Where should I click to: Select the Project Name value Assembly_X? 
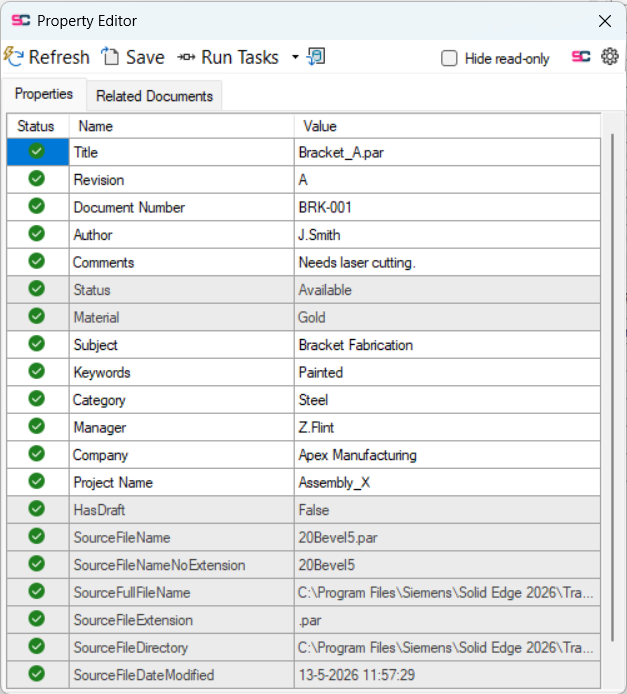coord(447,482)
